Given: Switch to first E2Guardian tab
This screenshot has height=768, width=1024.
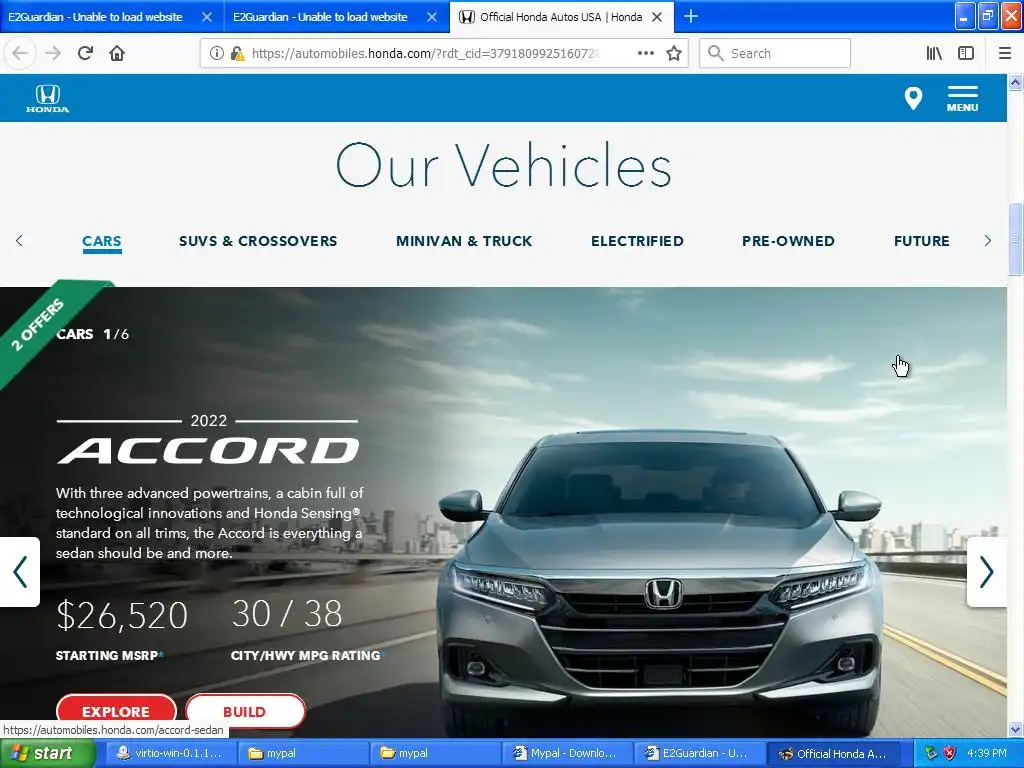Looking at the screenshot, I should pos(95,17).
